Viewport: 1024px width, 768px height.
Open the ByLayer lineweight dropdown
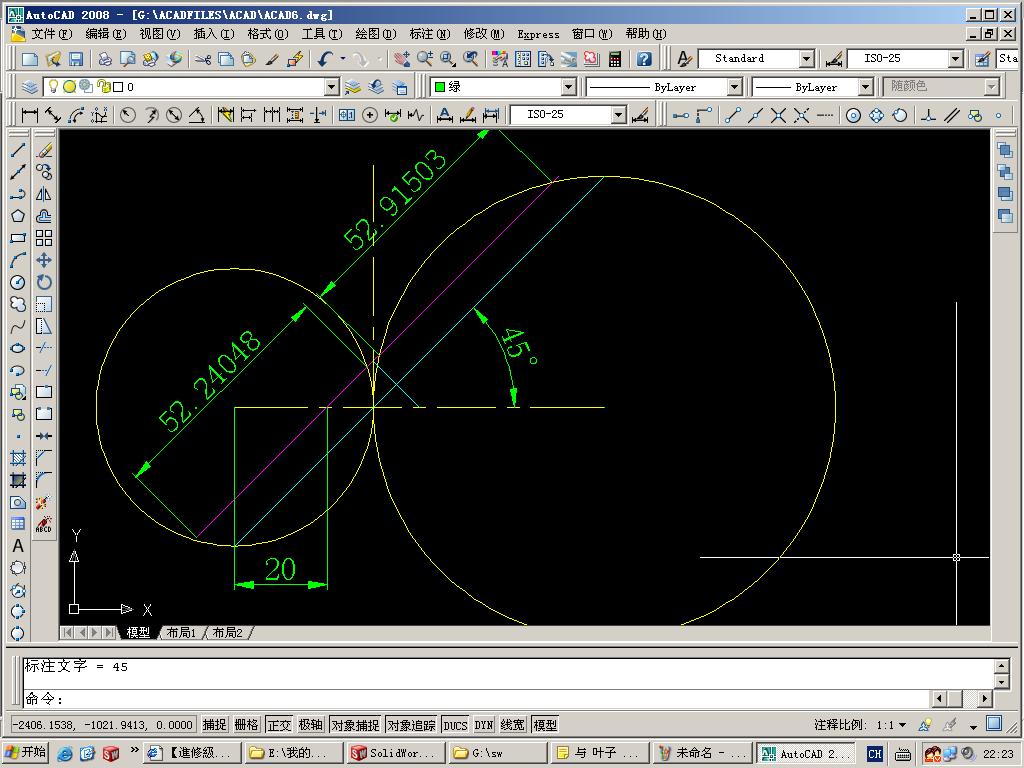click(x=865, y=87)
